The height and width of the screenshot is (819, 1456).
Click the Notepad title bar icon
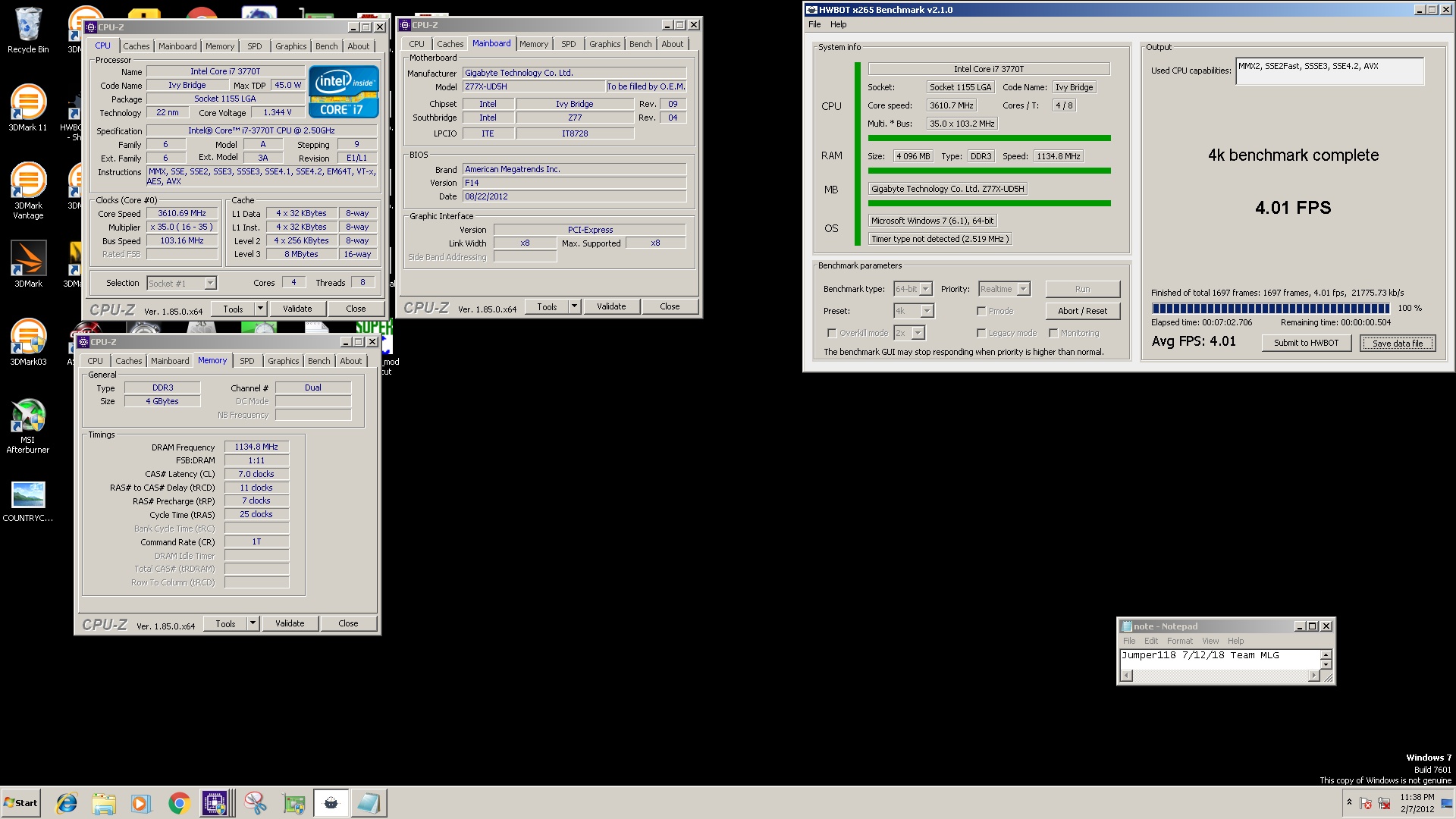click(1127, 626)
